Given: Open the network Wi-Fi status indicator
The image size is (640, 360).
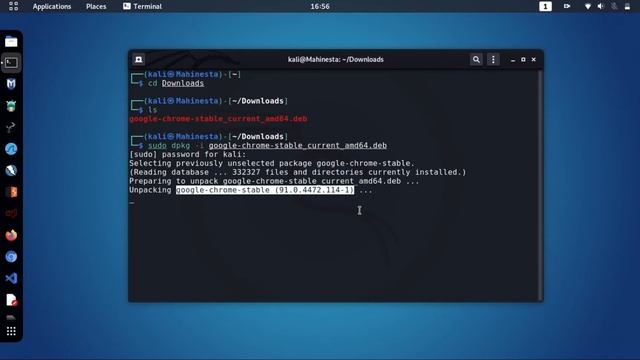Looking at the screenshot, I should [x=588, y=6].
